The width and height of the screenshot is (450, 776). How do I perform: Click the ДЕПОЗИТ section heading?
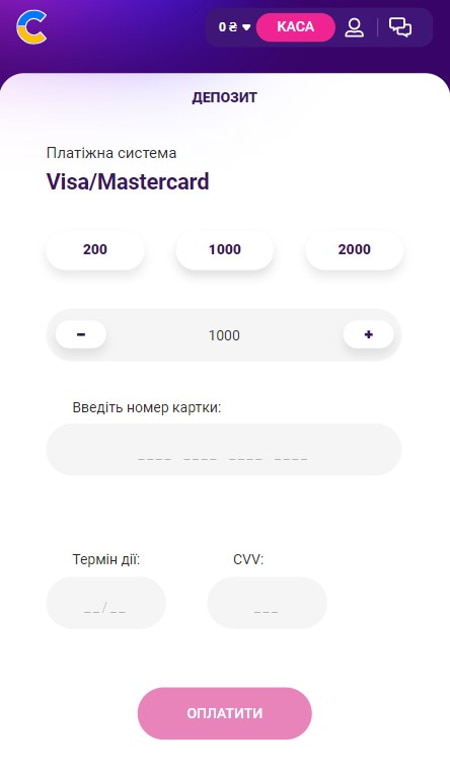[x=224, y=97]
